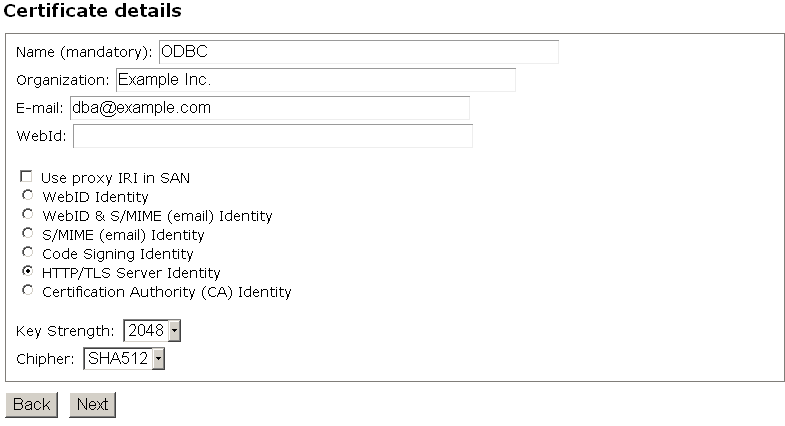Click the Back button
The height and width of the screenshot is (426, 785).
pos(32,404)
